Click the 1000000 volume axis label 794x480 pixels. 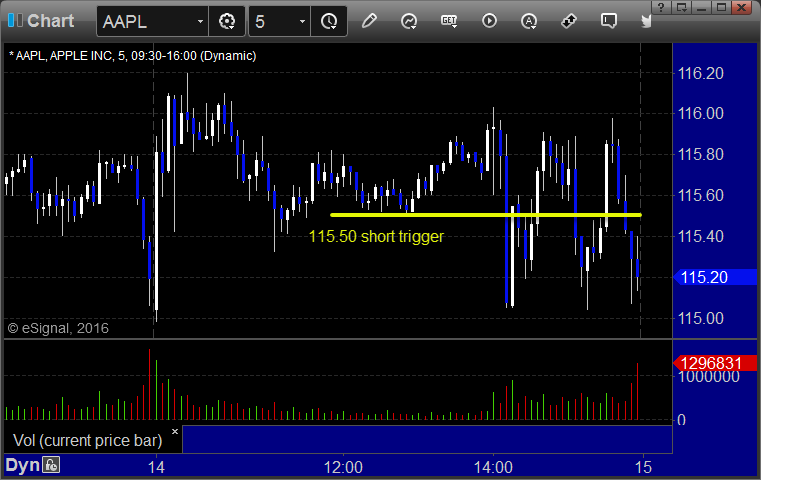click(708, 378)
